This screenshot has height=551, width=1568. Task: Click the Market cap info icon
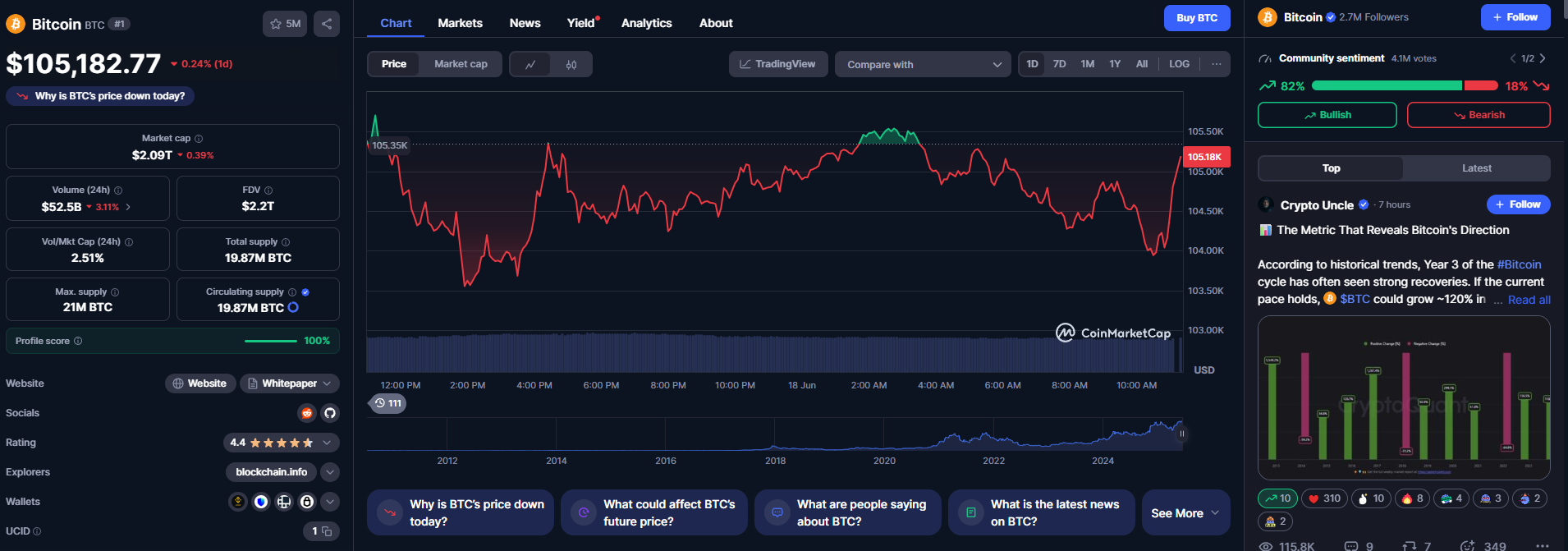pos(199,139)
